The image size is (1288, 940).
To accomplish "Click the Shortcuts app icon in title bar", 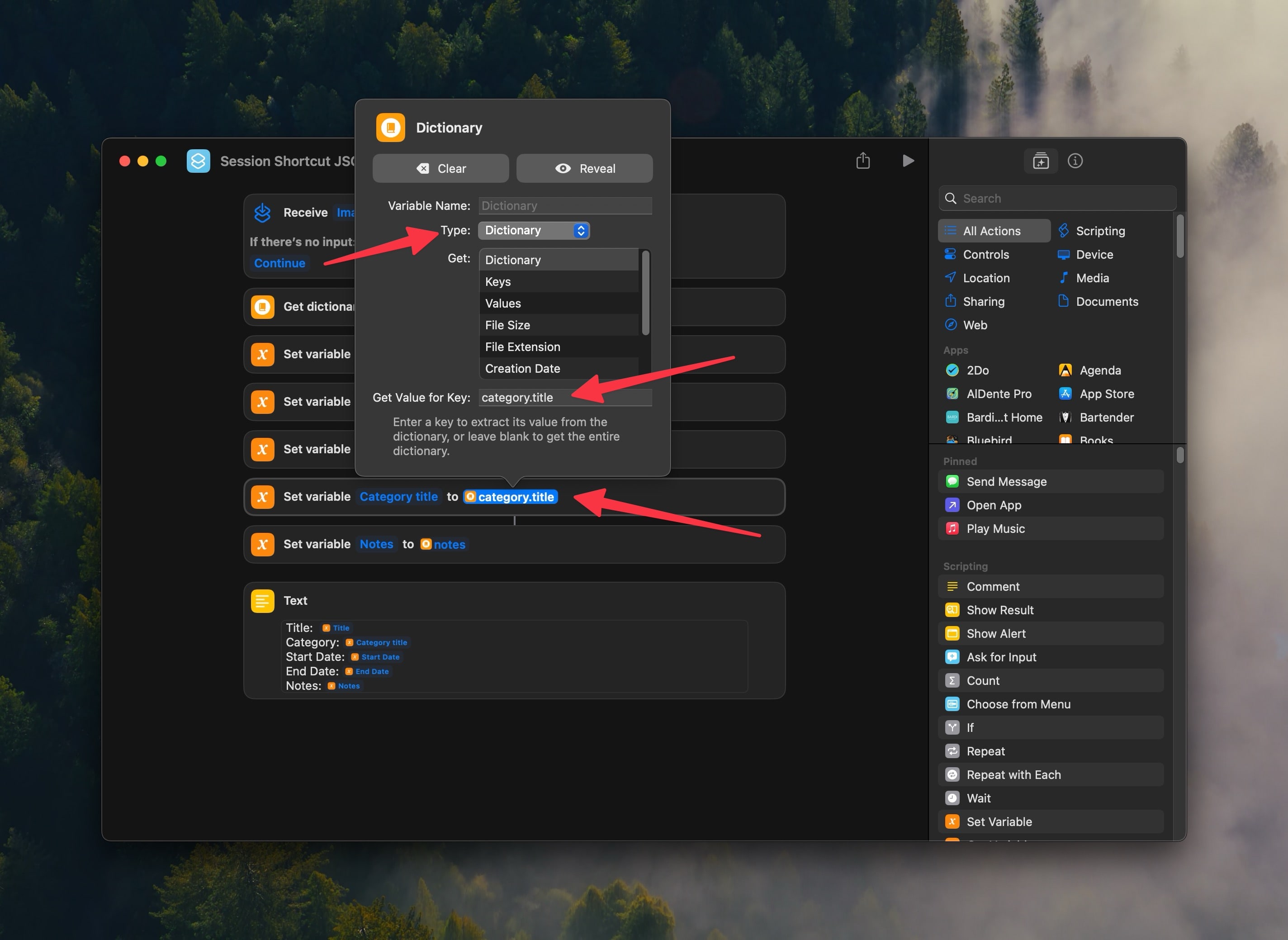I will click(198, 161).
